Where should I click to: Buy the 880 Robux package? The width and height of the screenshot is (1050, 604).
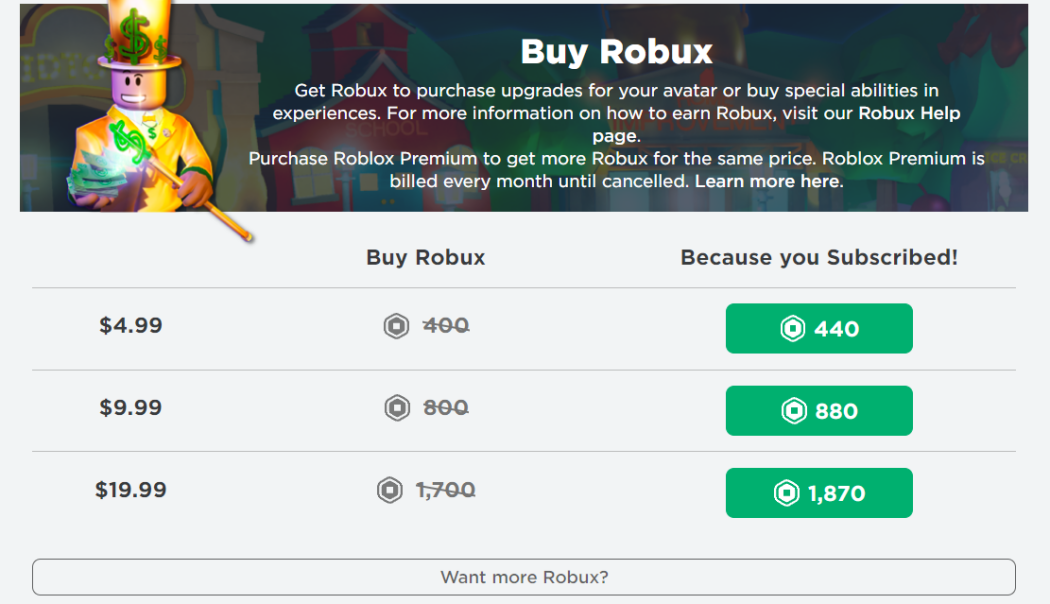[819, 411]
